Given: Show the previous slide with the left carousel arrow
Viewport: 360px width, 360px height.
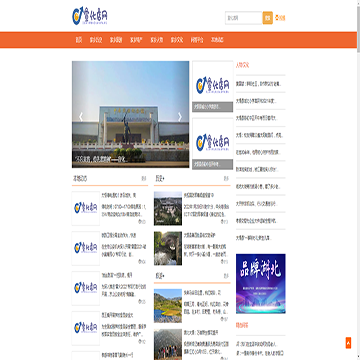Looking at the screenshot, I should click(x=81, y=117).
